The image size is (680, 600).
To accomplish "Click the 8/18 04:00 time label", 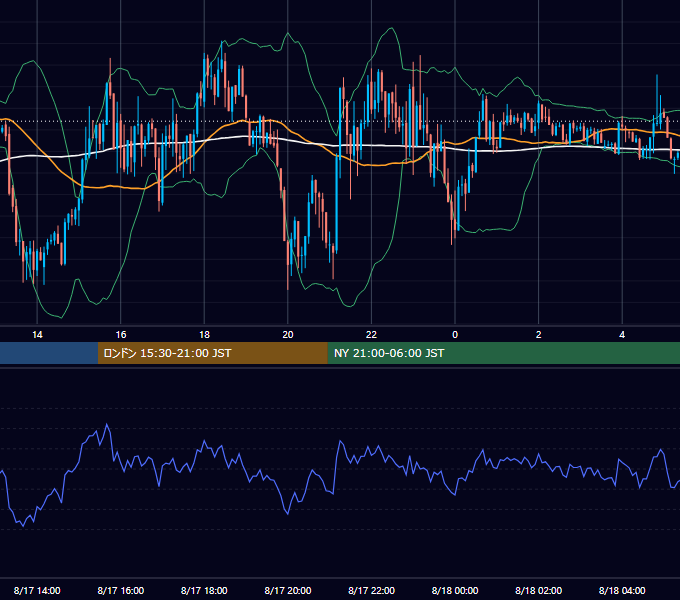I will click(622, 590).
